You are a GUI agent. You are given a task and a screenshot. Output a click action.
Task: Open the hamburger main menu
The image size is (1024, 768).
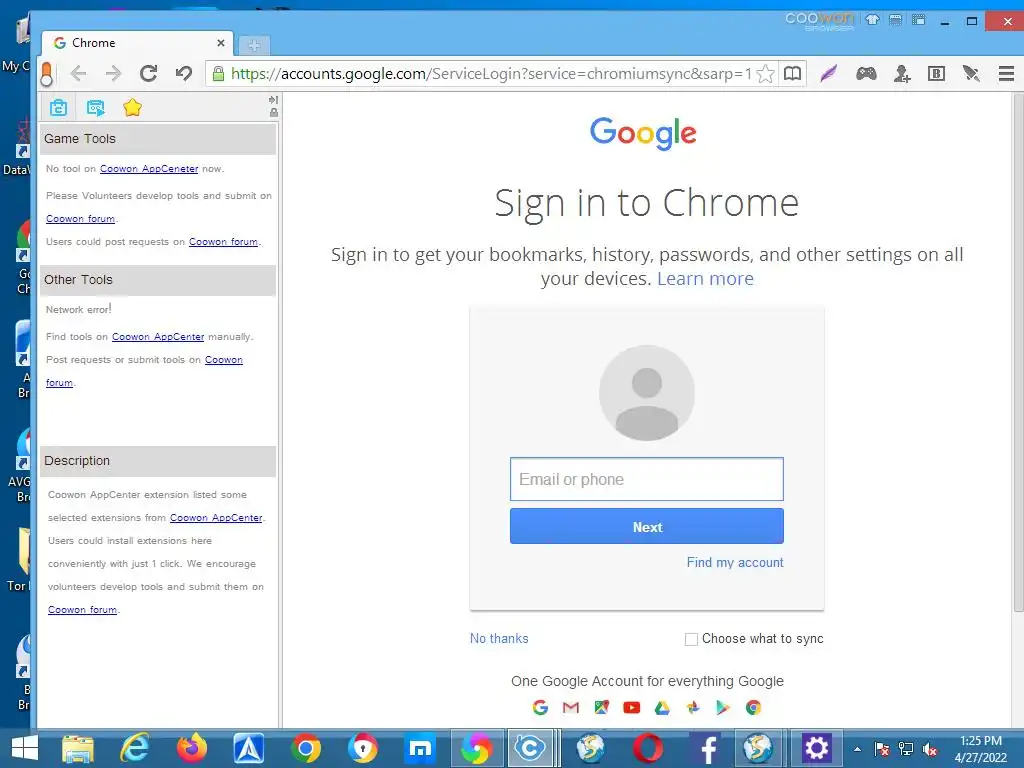(1006, 73)
